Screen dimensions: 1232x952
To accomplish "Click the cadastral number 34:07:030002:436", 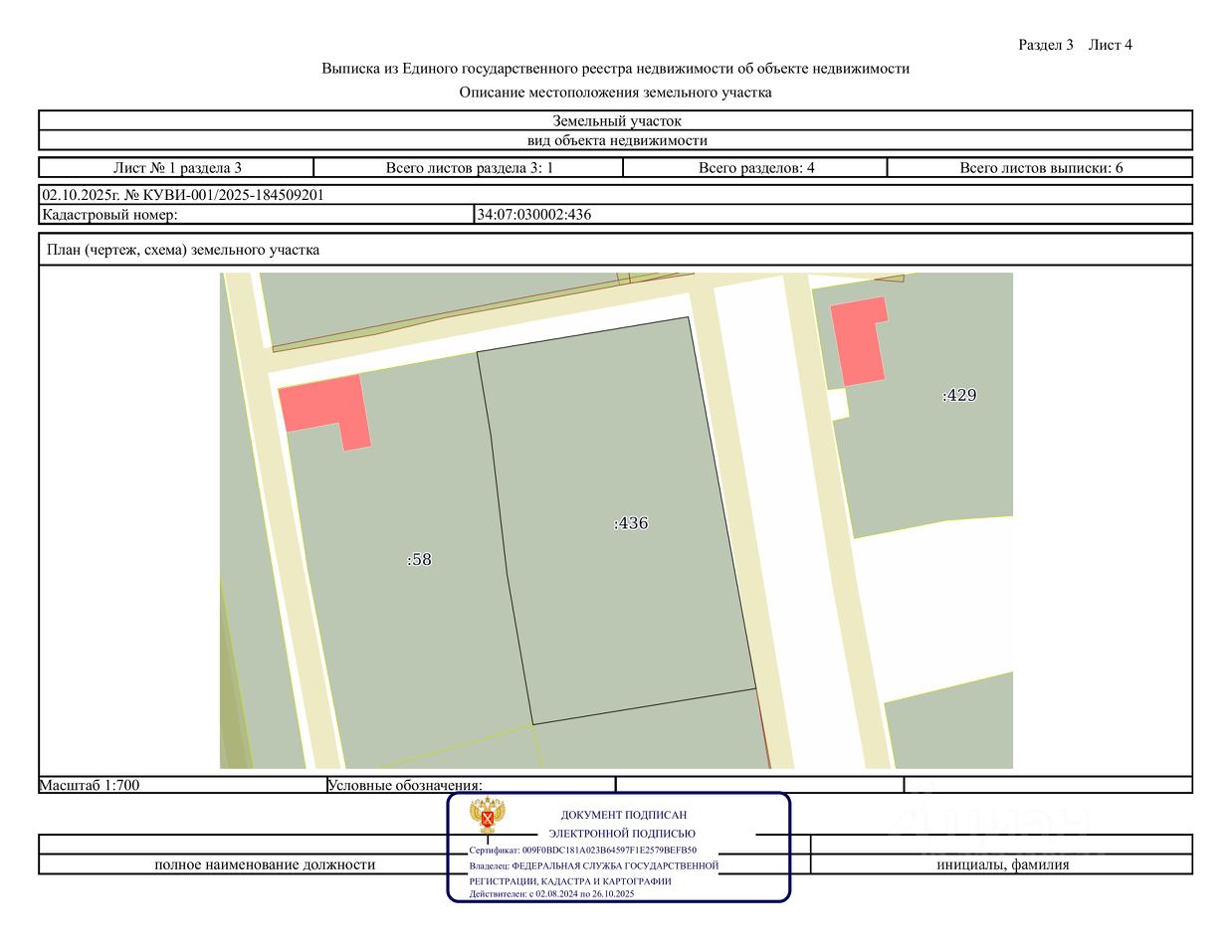I will [x=534, y=214].
